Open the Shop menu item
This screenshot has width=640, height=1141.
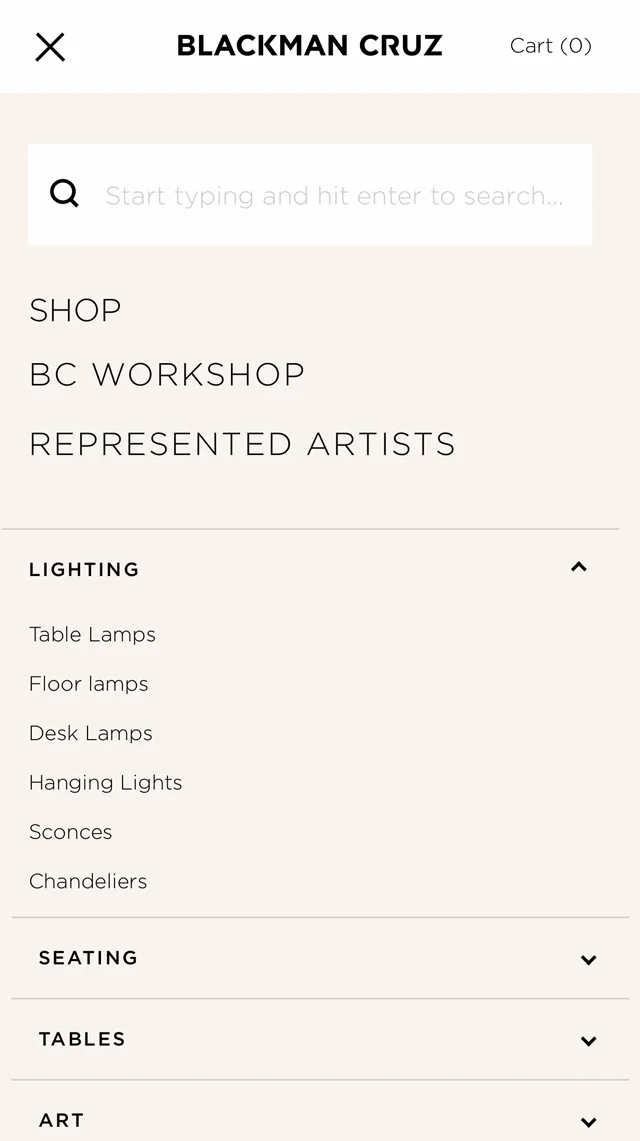[x=75, y=310]
